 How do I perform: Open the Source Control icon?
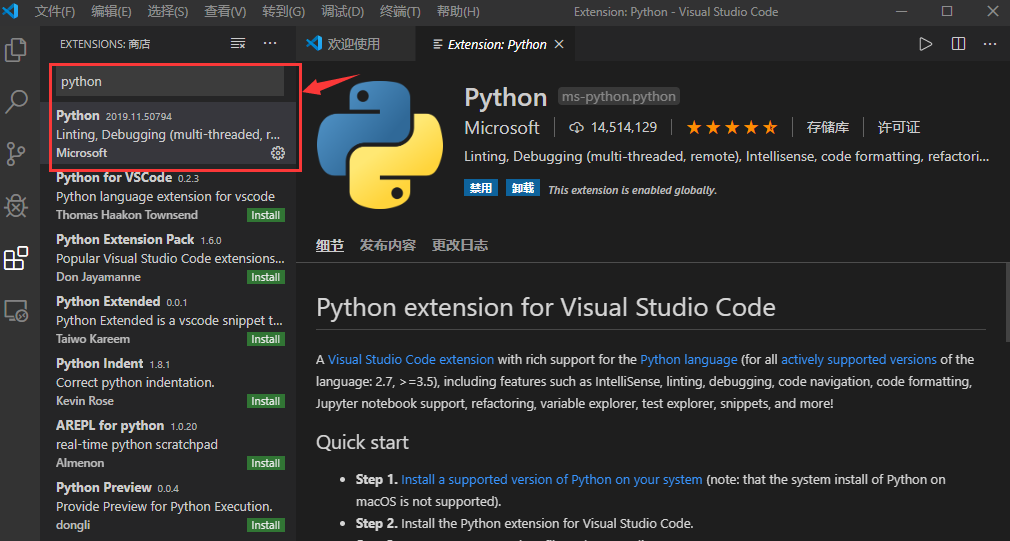click(x=16, y=153)
